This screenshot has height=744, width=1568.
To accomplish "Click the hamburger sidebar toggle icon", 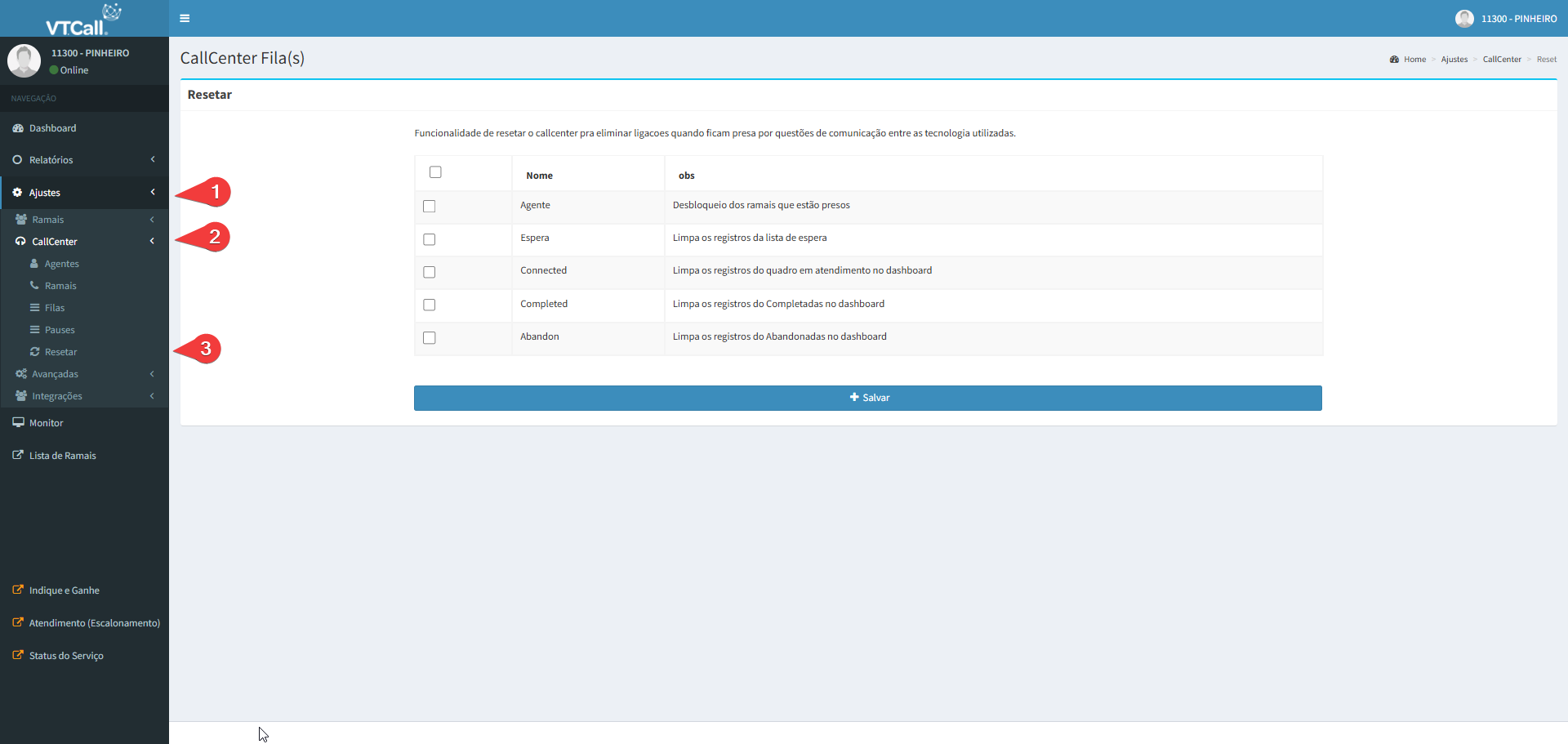I will [185, 18].
